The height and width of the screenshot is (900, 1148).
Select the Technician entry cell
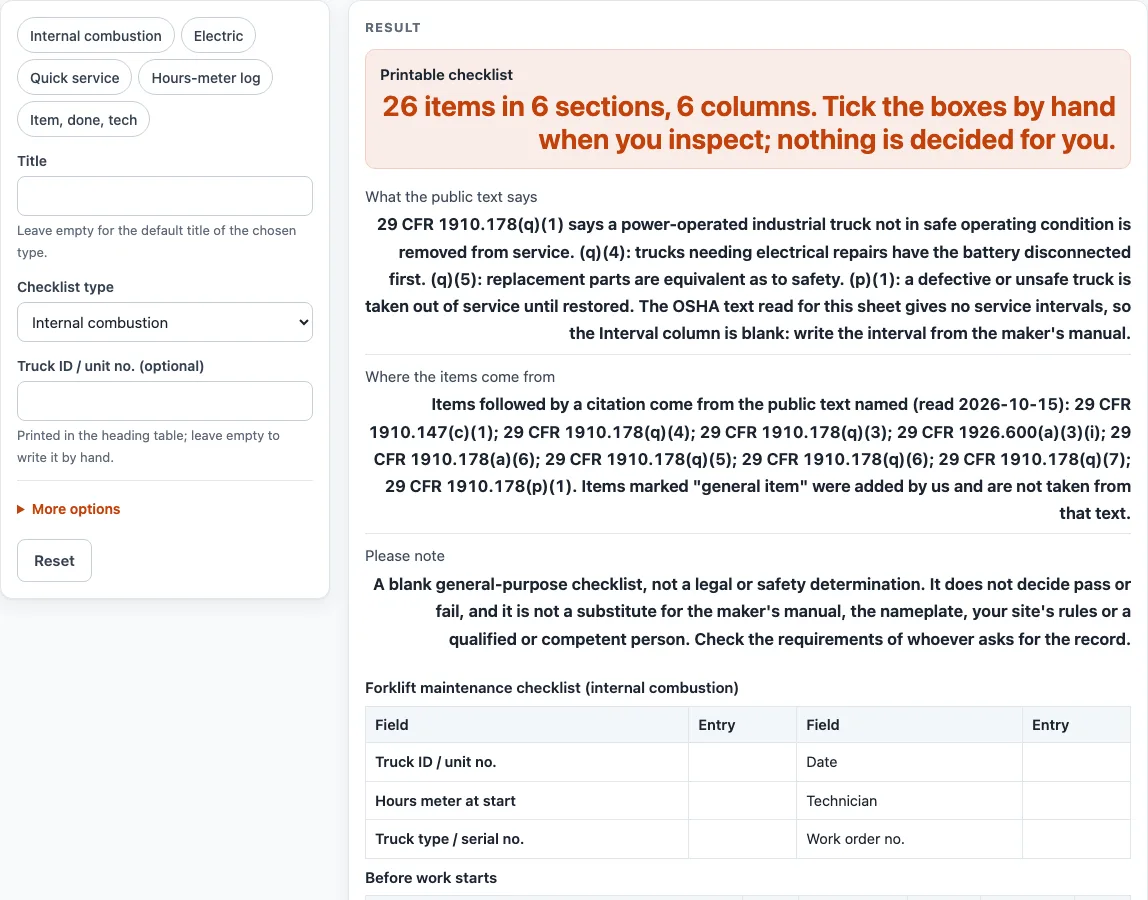point(1076,800)
